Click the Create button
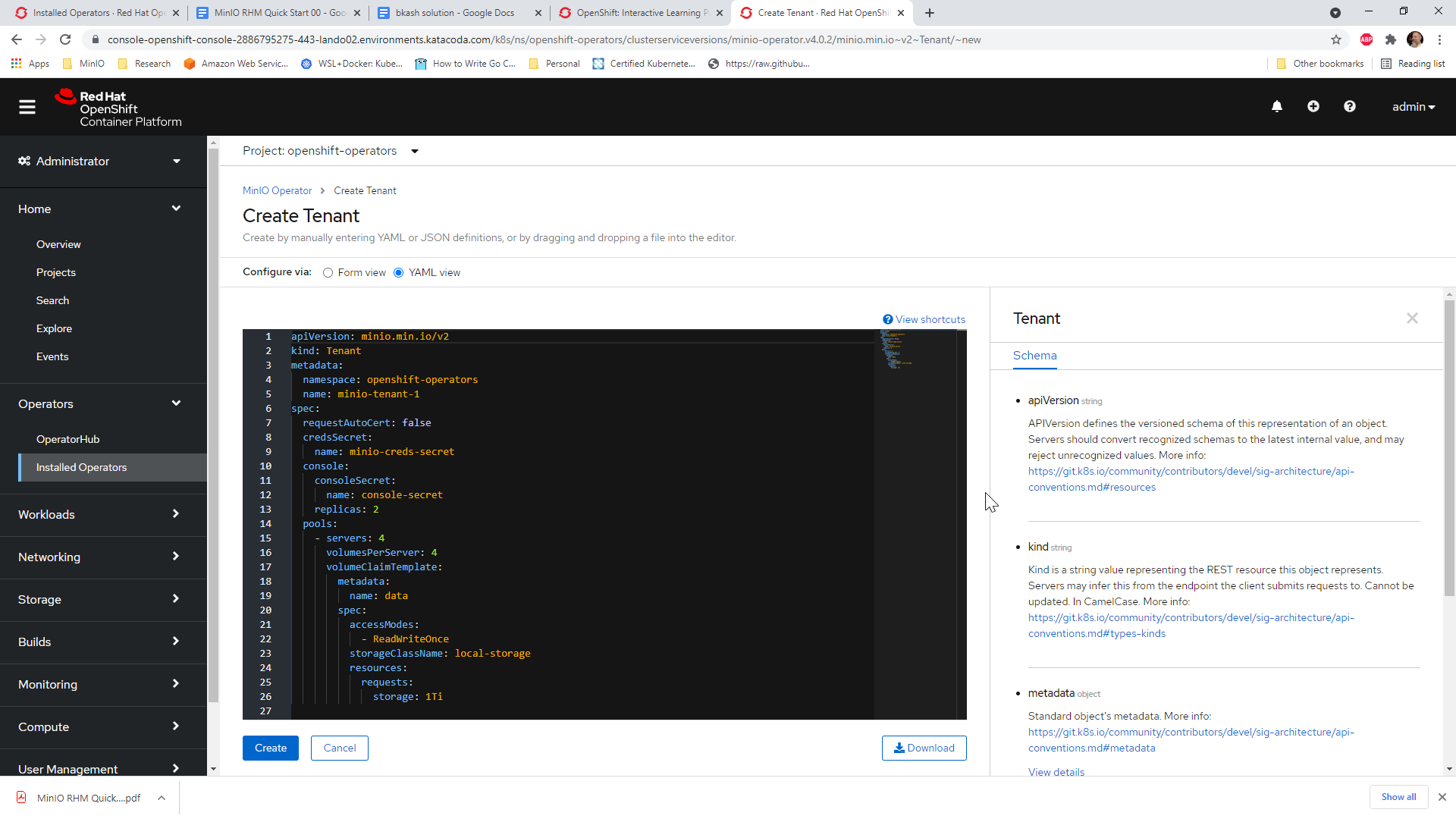This screenshot has width=1456, height=819. click(270, 748)
